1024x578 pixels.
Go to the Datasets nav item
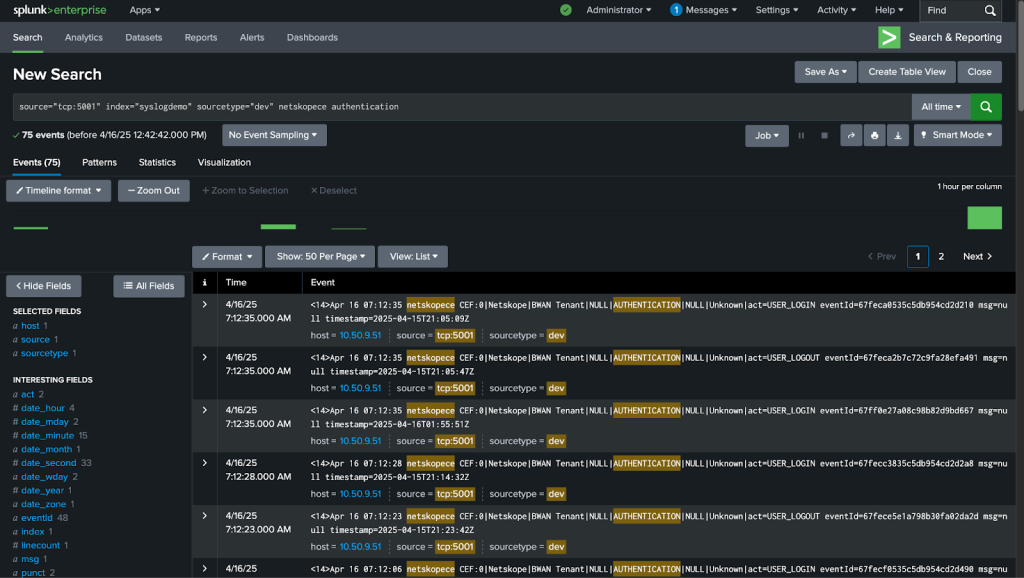tap(144, 37)
